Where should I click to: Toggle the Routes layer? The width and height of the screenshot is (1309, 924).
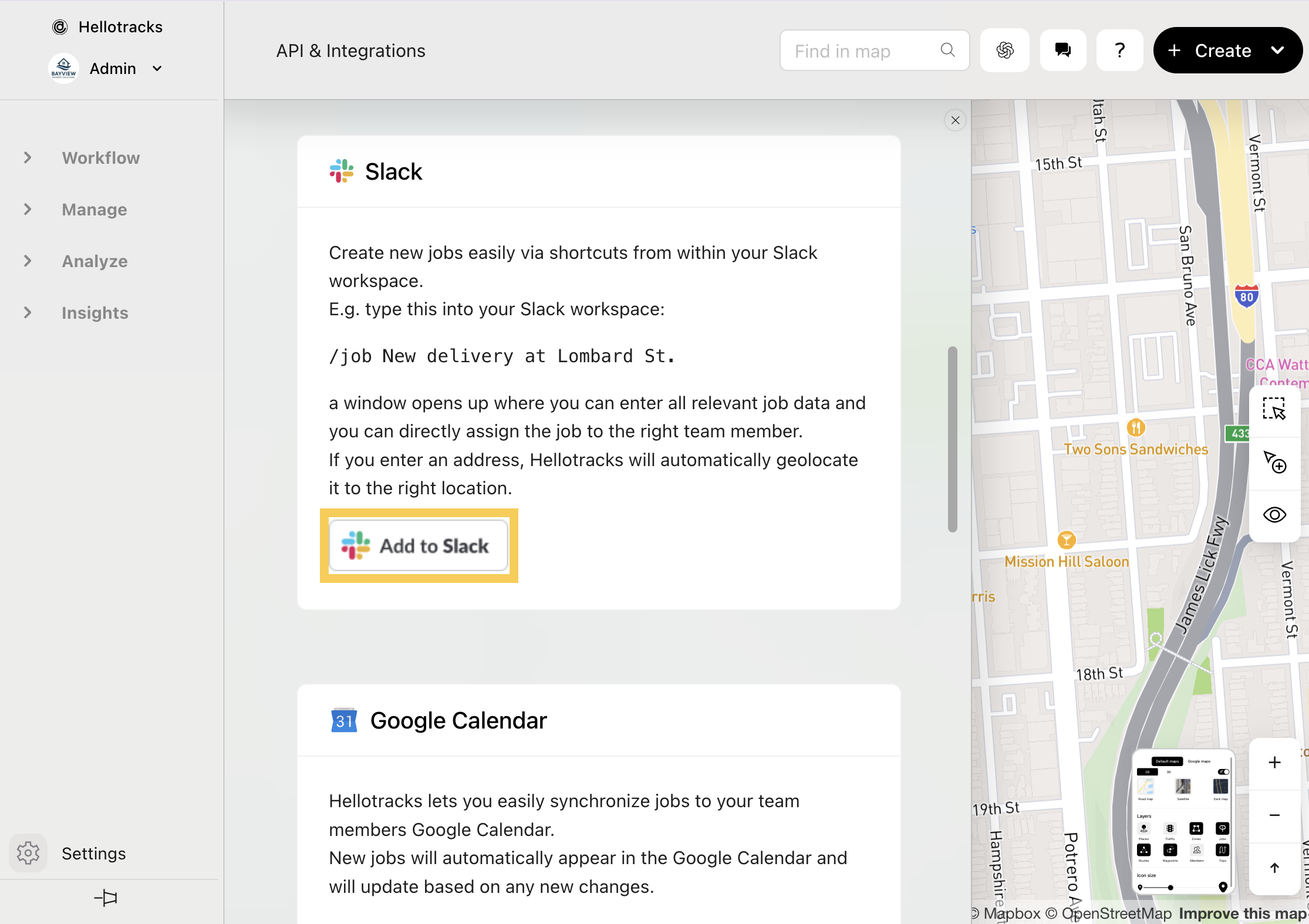tap(1143, 849)
